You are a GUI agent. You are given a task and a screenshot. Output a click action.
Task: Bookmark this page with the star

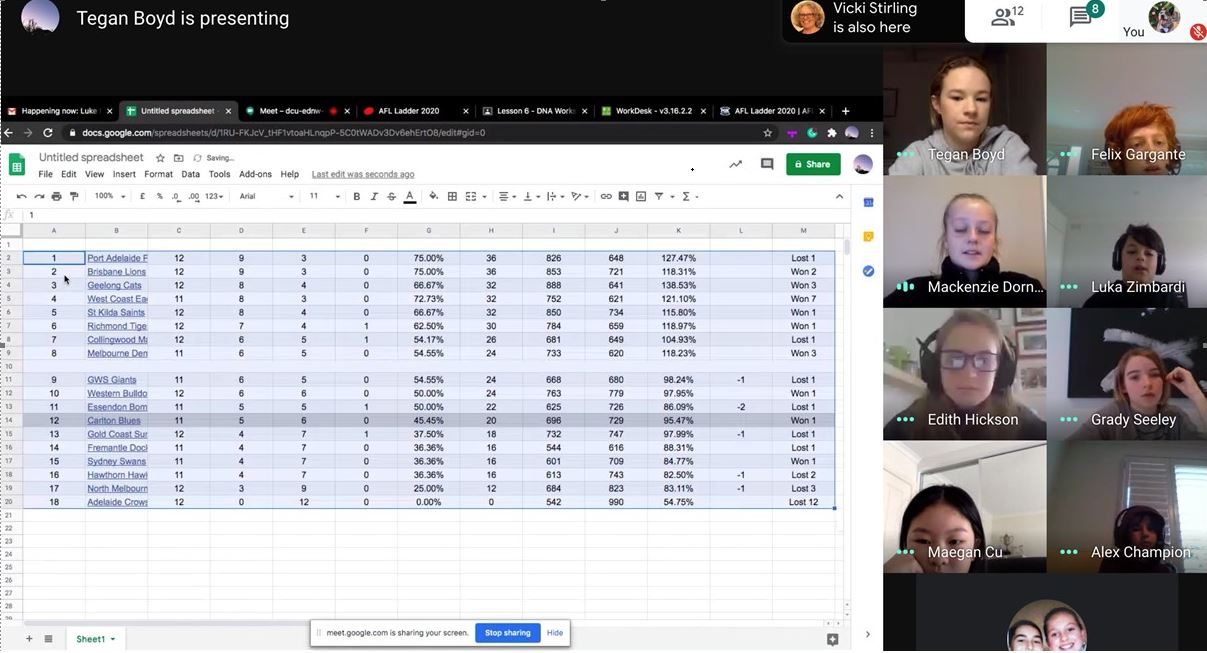tap(768, 133)
